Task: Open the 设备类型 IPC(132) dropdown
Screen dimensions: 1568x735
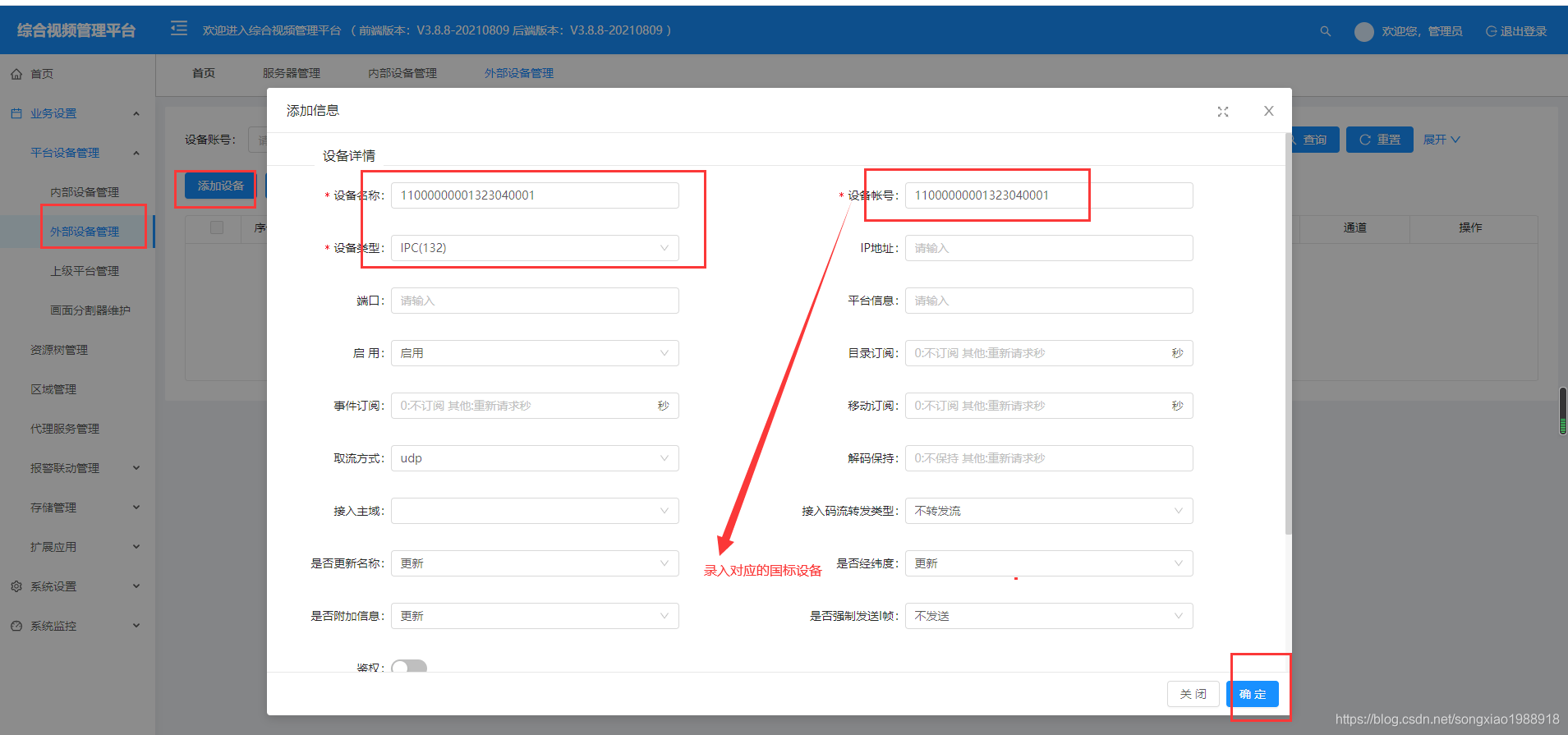Action: pos(535,248)
